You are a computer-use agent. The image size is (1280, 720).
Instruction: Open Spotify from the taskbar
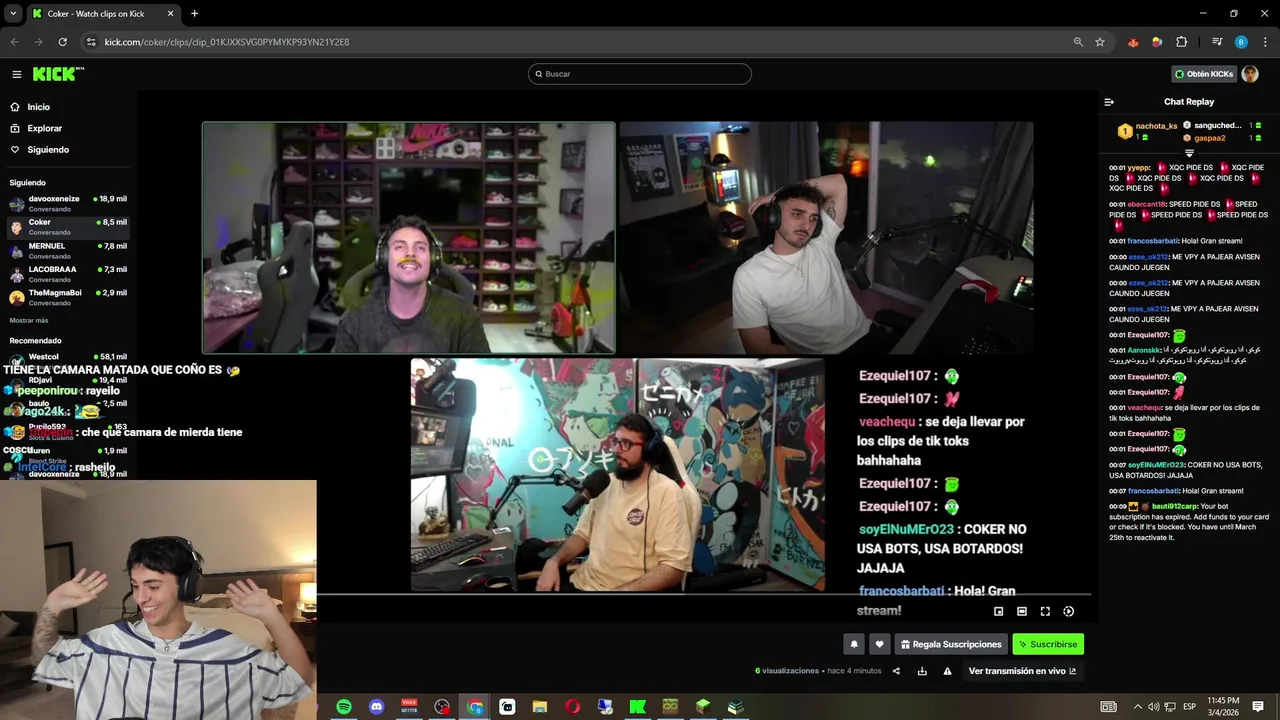pos(344,707)
